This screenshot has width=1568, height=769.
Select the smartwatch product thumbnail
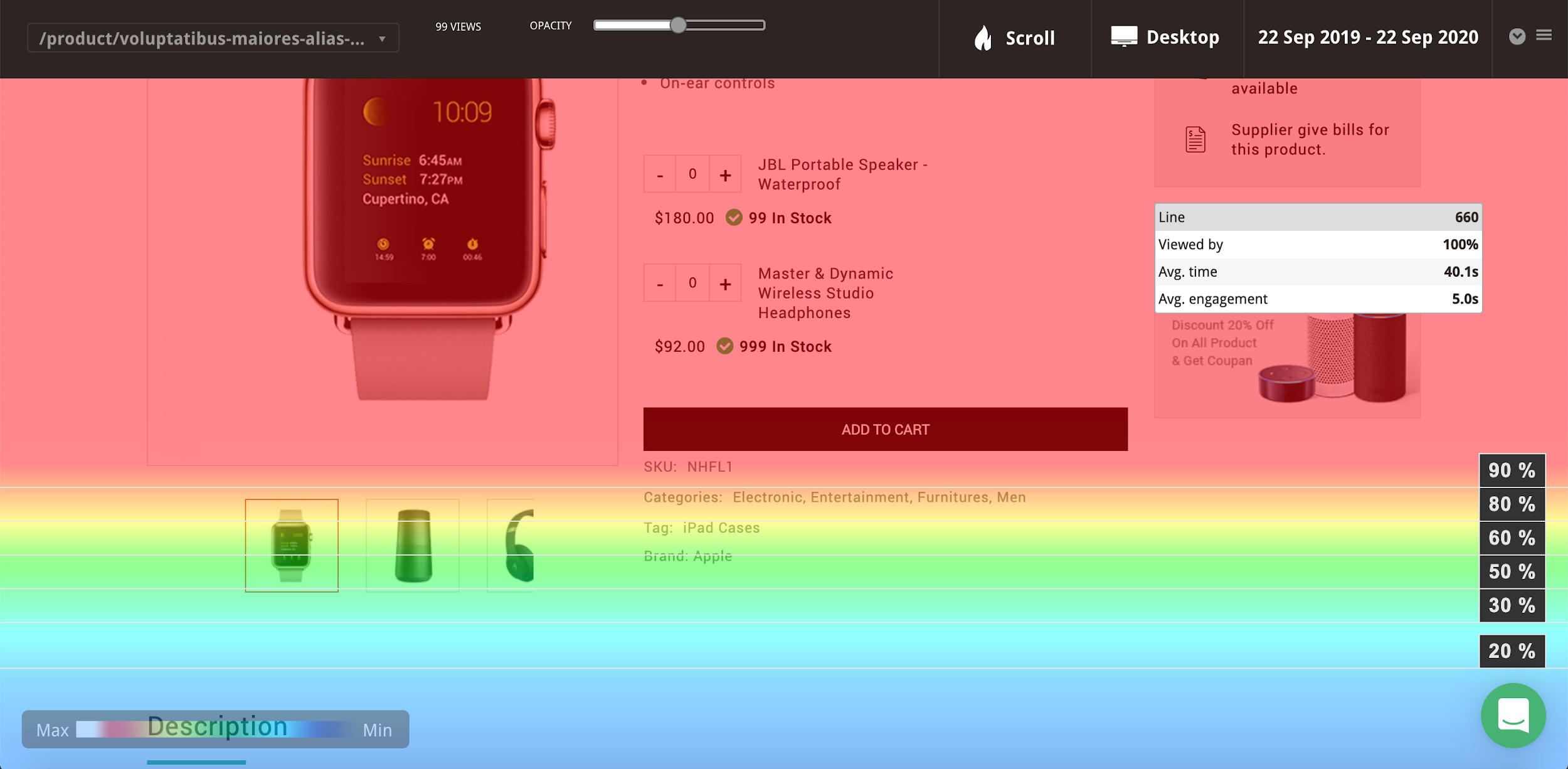[291, 544]
